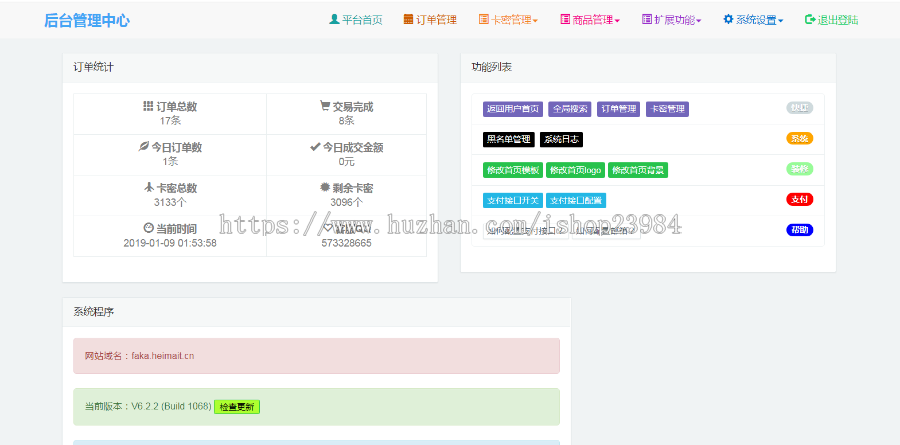Click the orange list icon beside 卡密管理 menu

(x=484, y=19)
